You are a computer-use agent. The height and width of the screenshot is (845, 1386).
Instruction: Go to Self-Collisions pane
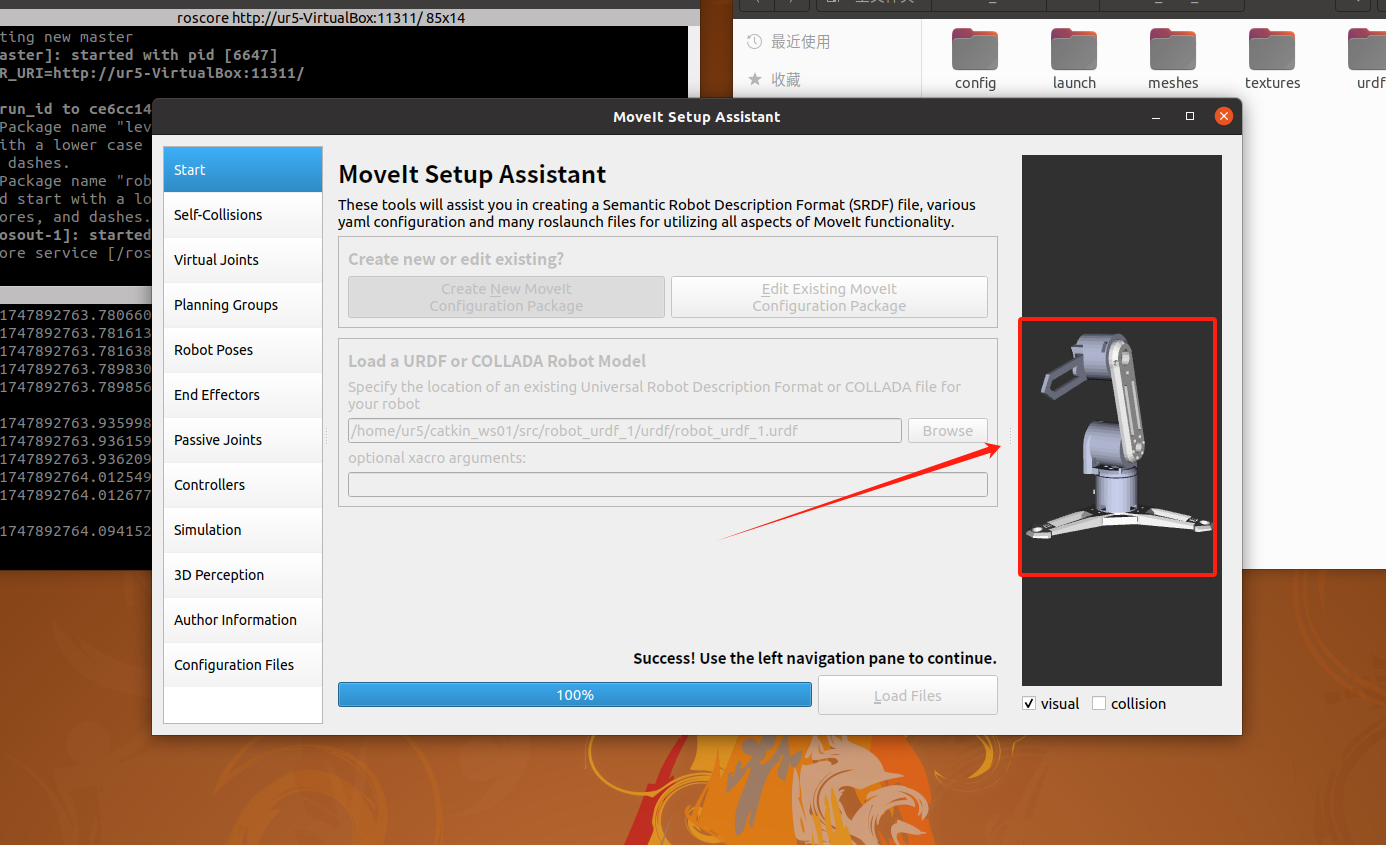243,215
